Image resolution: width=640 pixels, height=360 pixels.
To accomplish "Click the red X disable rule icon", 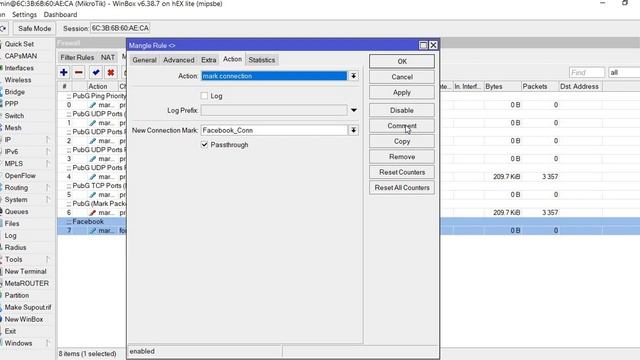I will [x=111, y=73].
